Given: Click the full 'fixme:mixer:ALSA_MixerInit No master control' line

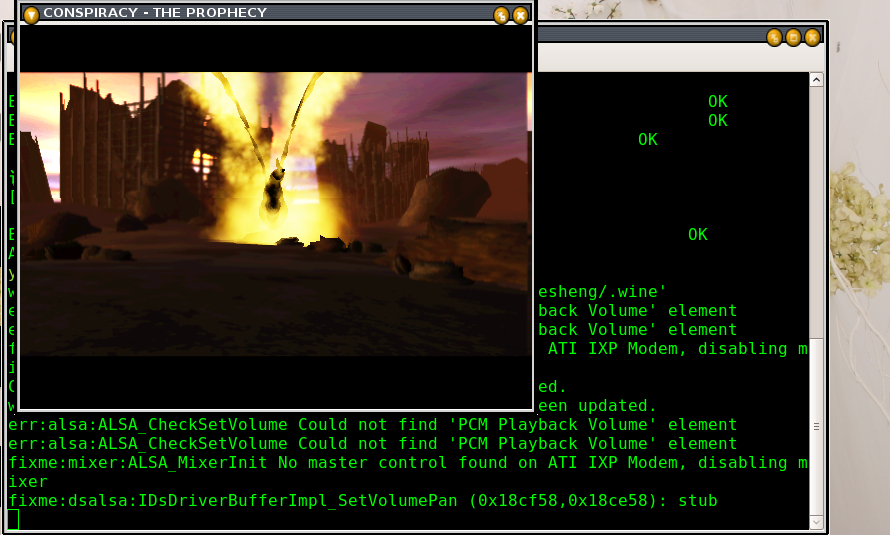Looking at the screenshot, I should click(x=408, y=462).
